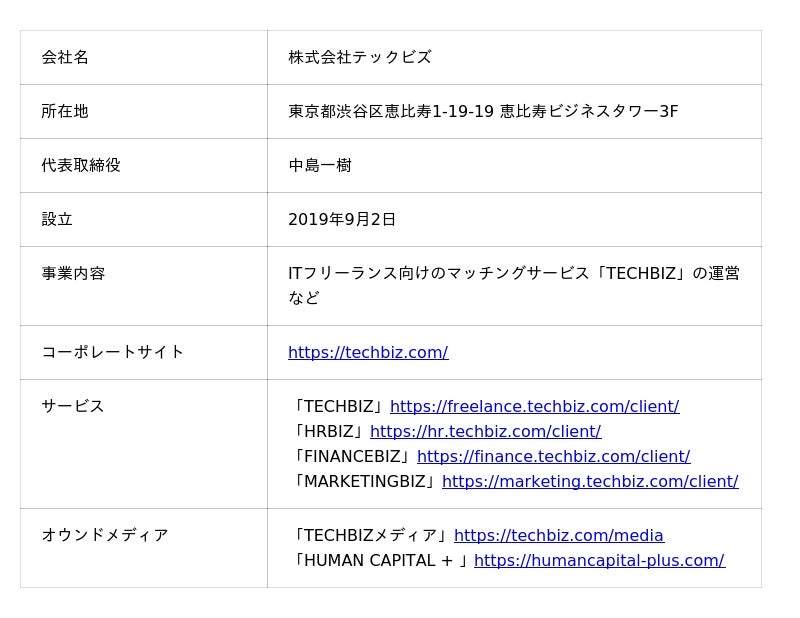The image size is (800, 618).
Task: Open the MARKETINGBIZ marketing.techbiz.com link
Action: click(590, 482)
